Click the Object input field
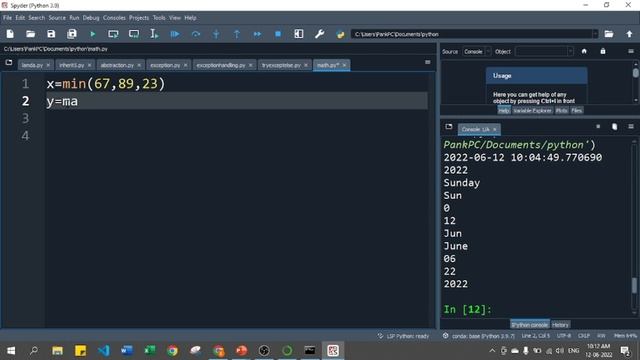The image size is (640, 360). [x=541, y=51]
